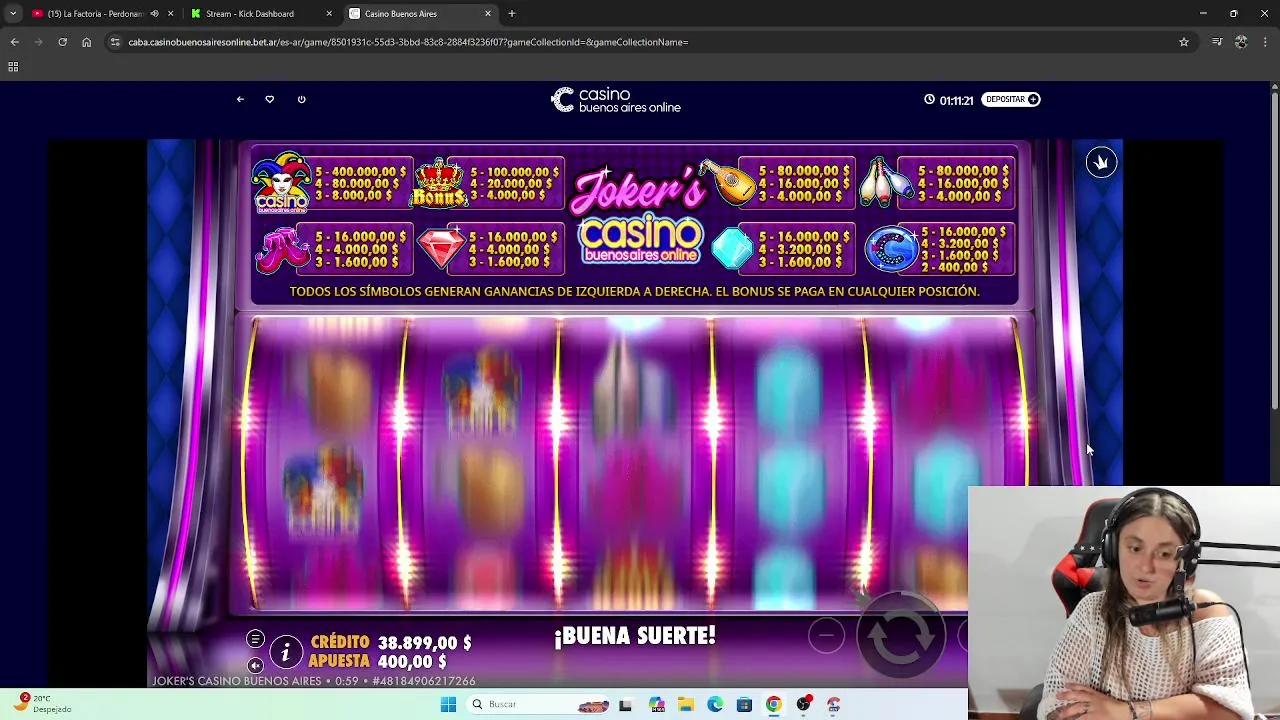Click the session clock icon
The height and width of the screenshot is (720, 1280).
point(929,100)
